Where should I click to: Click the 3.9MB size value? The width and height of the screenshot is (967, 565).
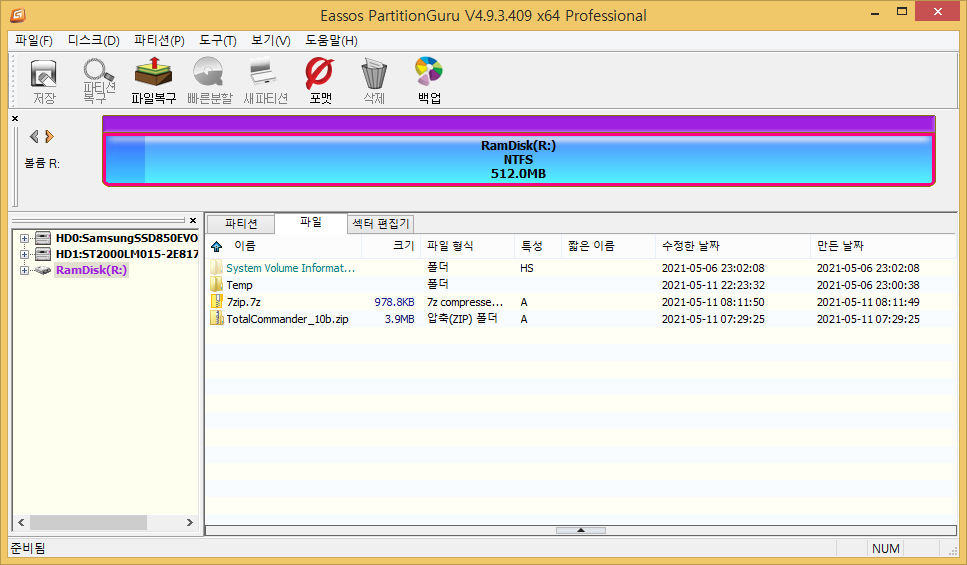click(x=400, y=319)
